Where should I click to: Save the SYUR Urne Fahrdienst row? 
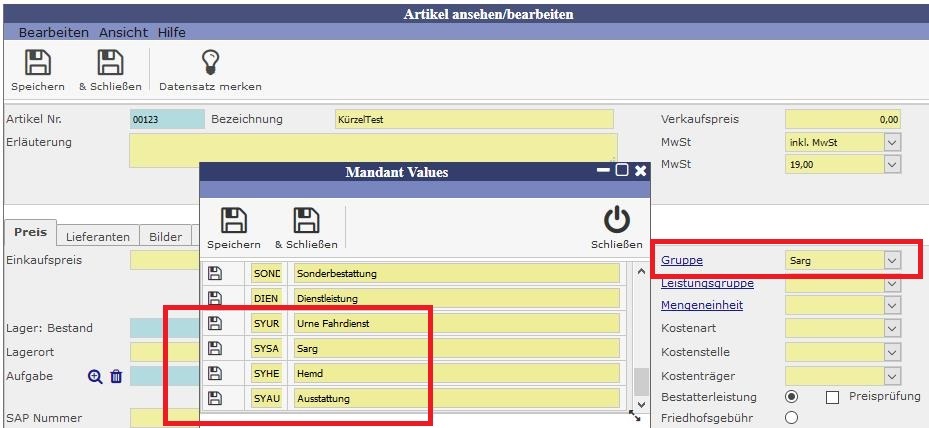click(212, 323)
